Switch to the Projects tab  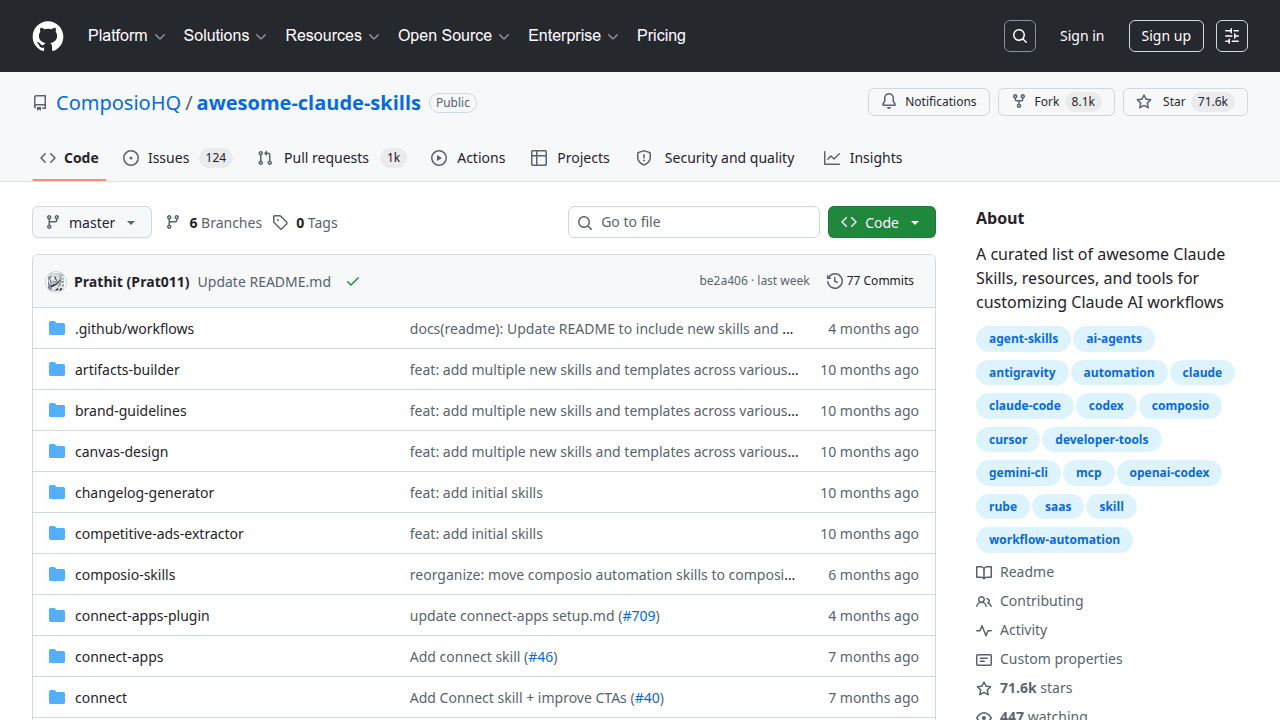click(570, 158)
